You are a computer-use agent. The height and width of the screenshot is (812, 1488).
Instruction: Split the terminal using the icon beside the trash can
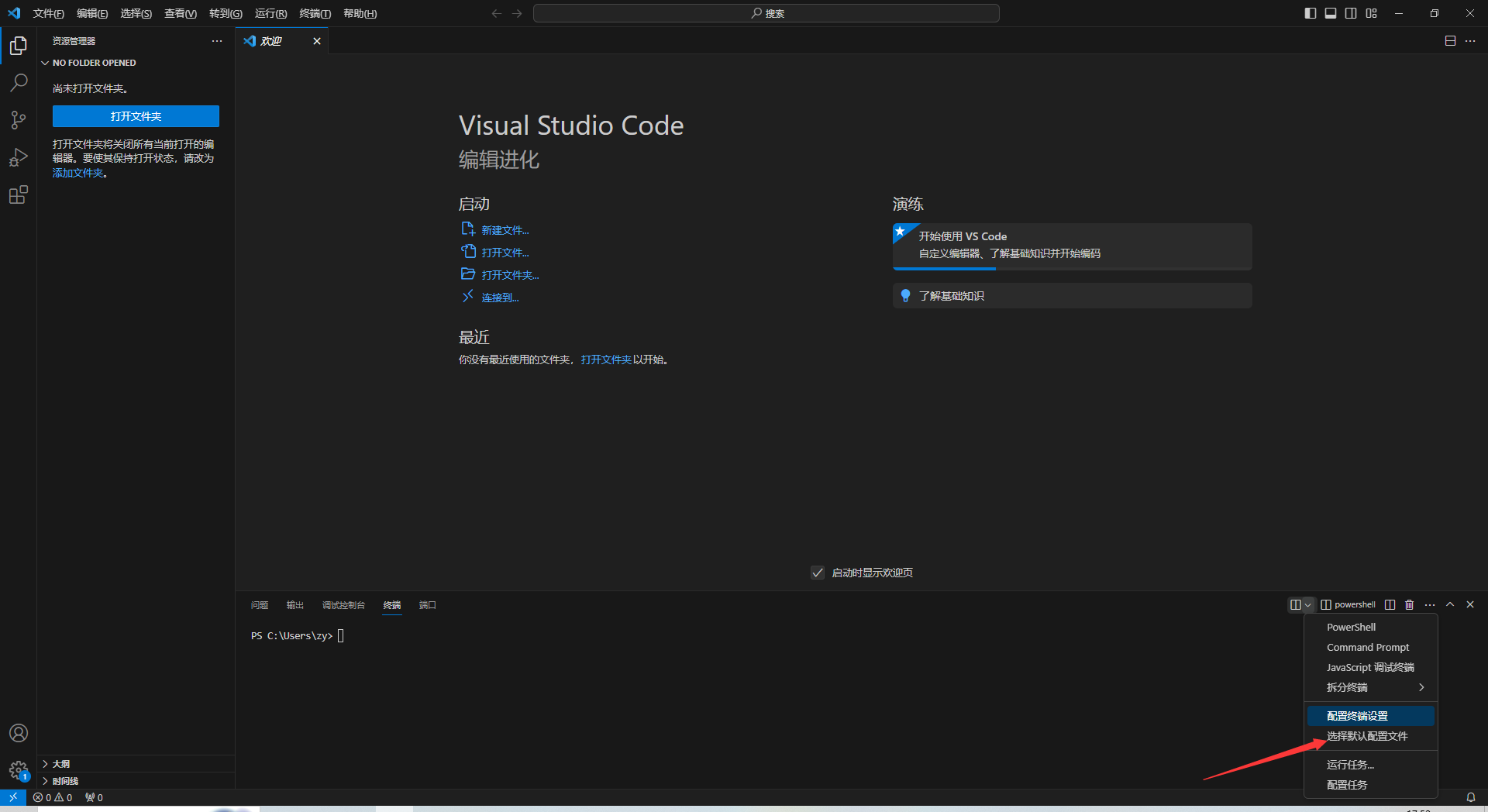(1390, 604)
